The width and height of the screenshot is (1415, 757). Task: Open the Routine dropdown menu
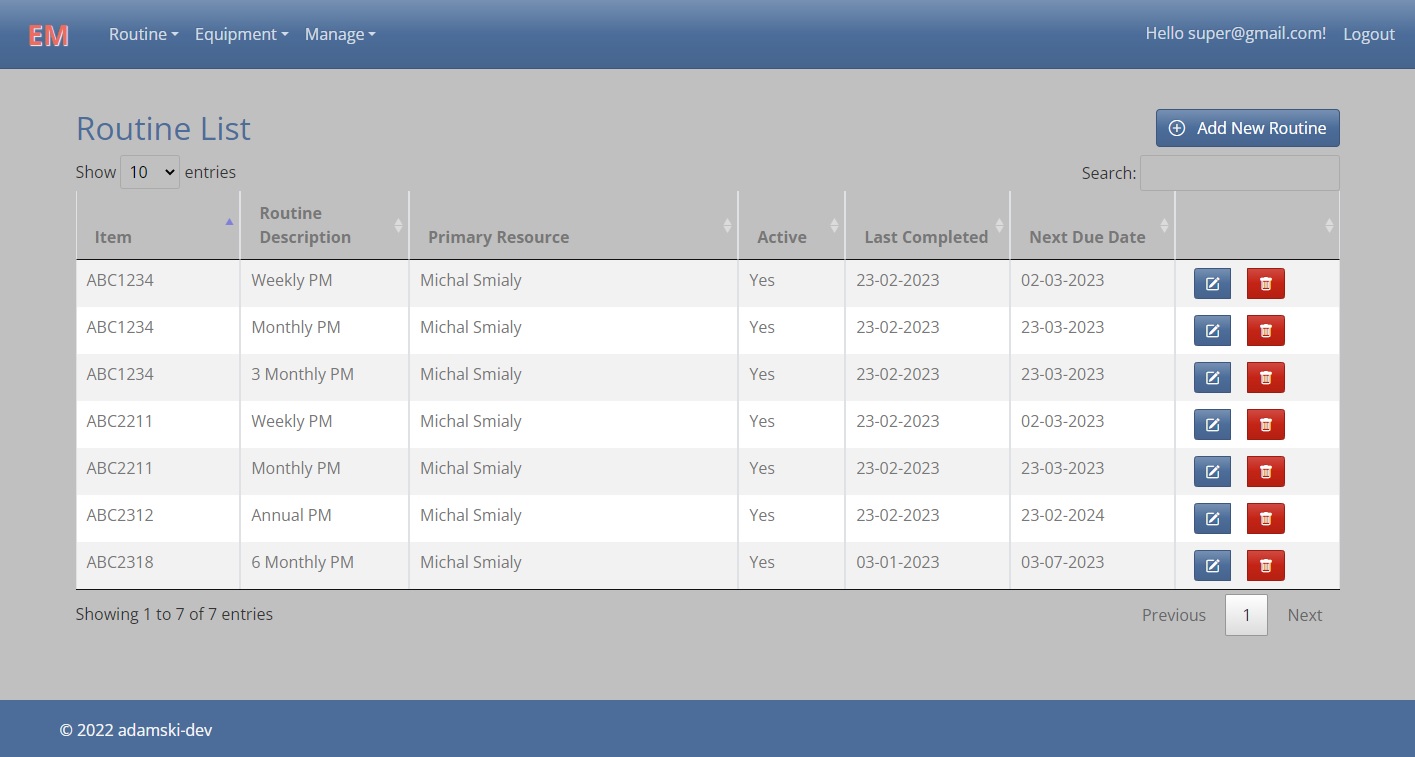[143, 34]
